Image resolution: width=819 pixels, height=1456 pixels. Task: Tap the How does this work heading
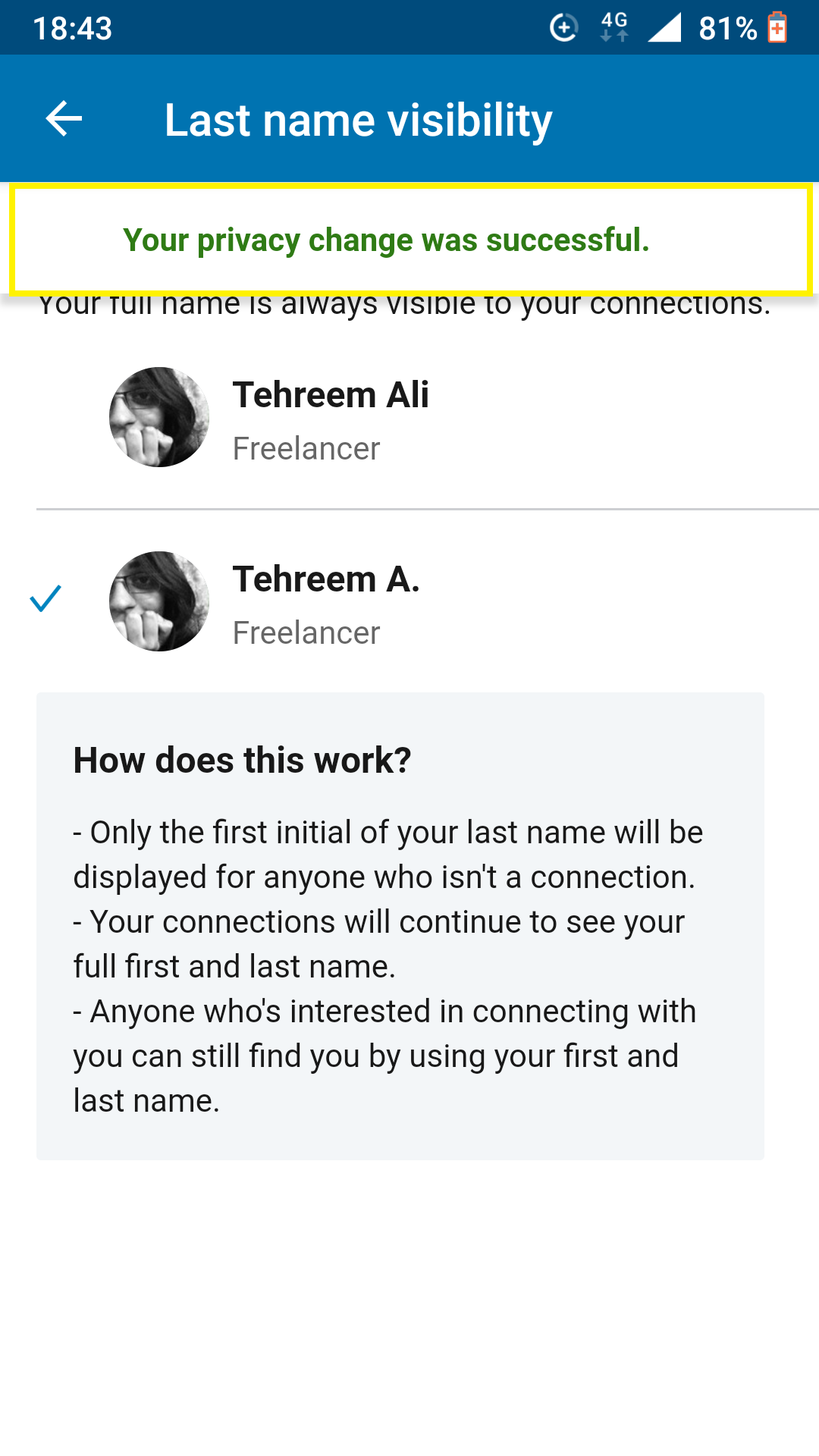[x=242, y=760]
